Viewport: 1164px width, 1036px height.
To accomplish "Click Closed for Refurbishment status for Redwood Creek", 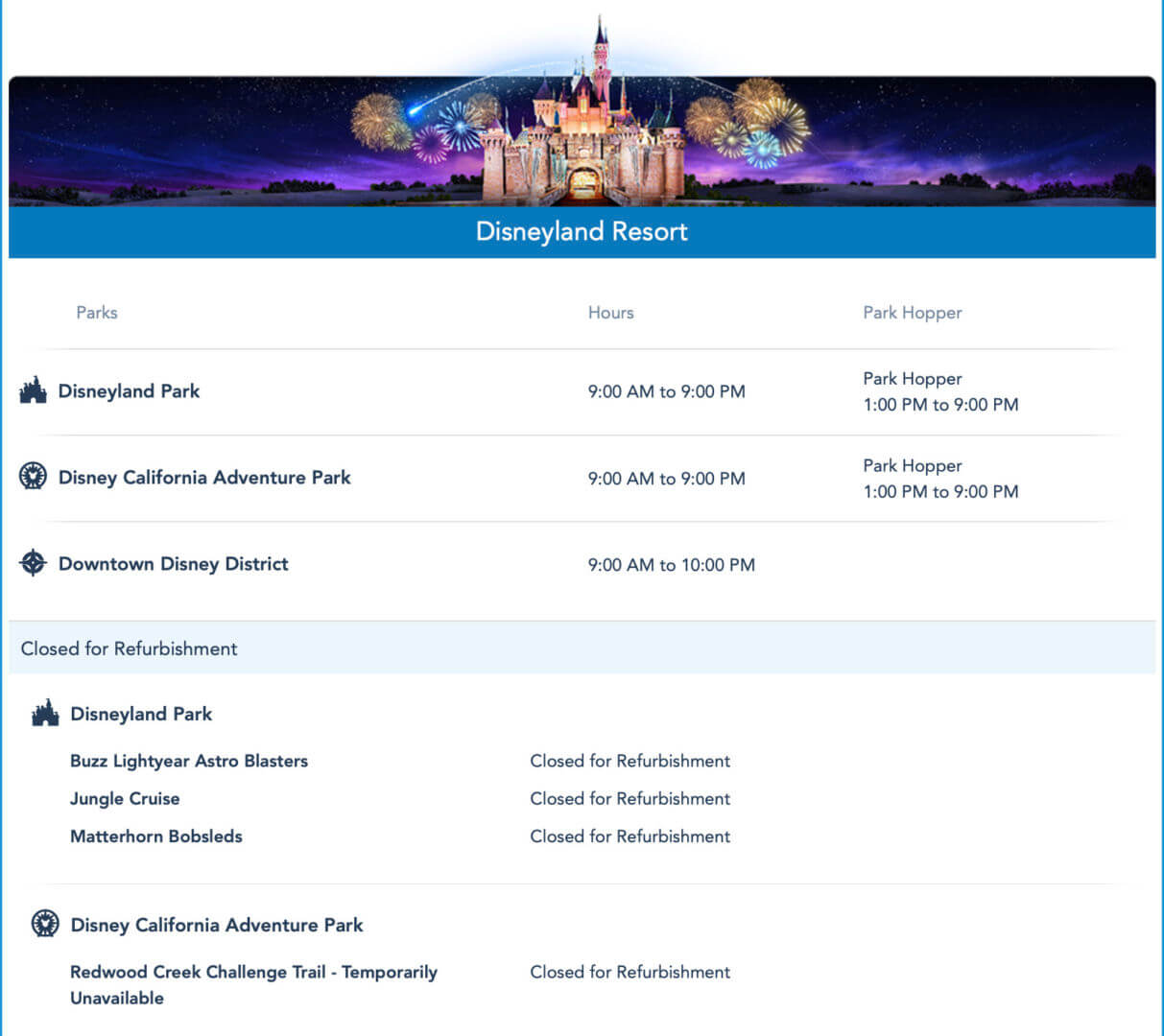I will pos(630,972).
